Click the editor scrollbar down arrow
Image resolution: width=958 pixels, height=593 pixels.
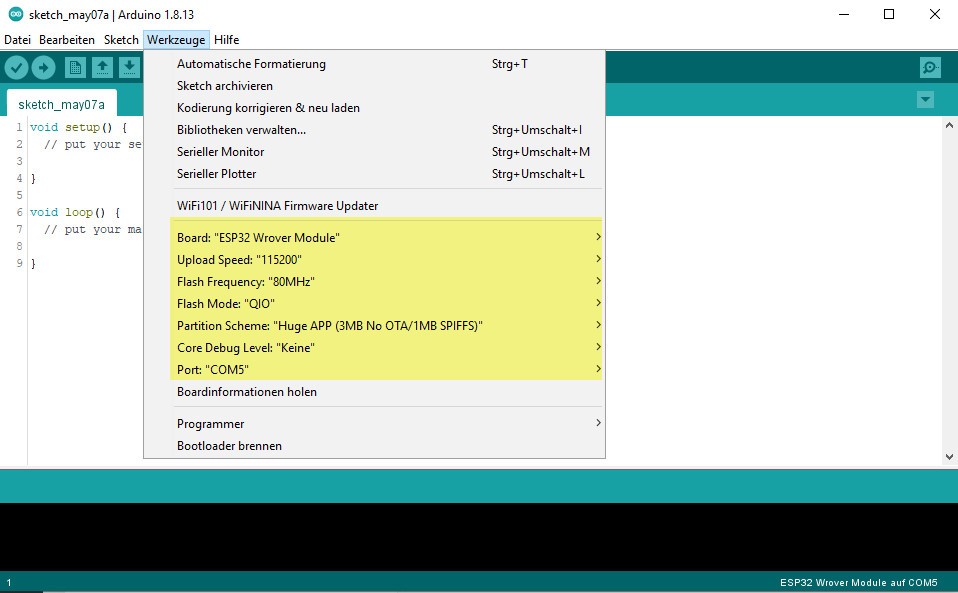pyautogui.click(x=949, y=457)
